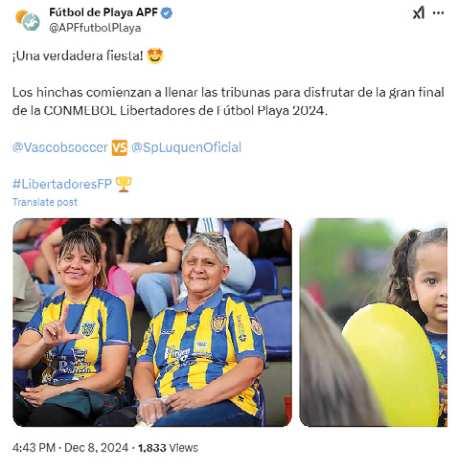The height and width of the screenshot is (468, 458).
Task: Click the blue verified badge icon
Action: point(167,13)
